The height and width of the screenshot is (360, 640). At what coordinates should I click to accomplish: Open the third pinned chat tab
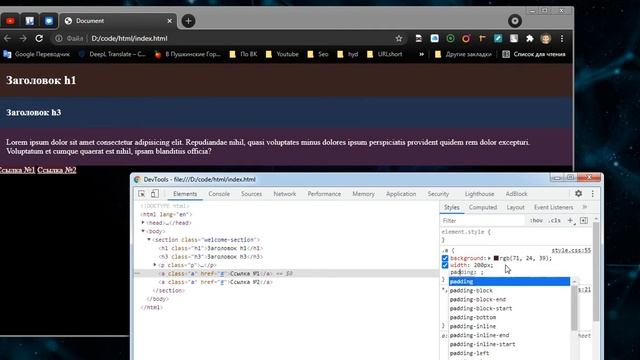pos(49,21)
